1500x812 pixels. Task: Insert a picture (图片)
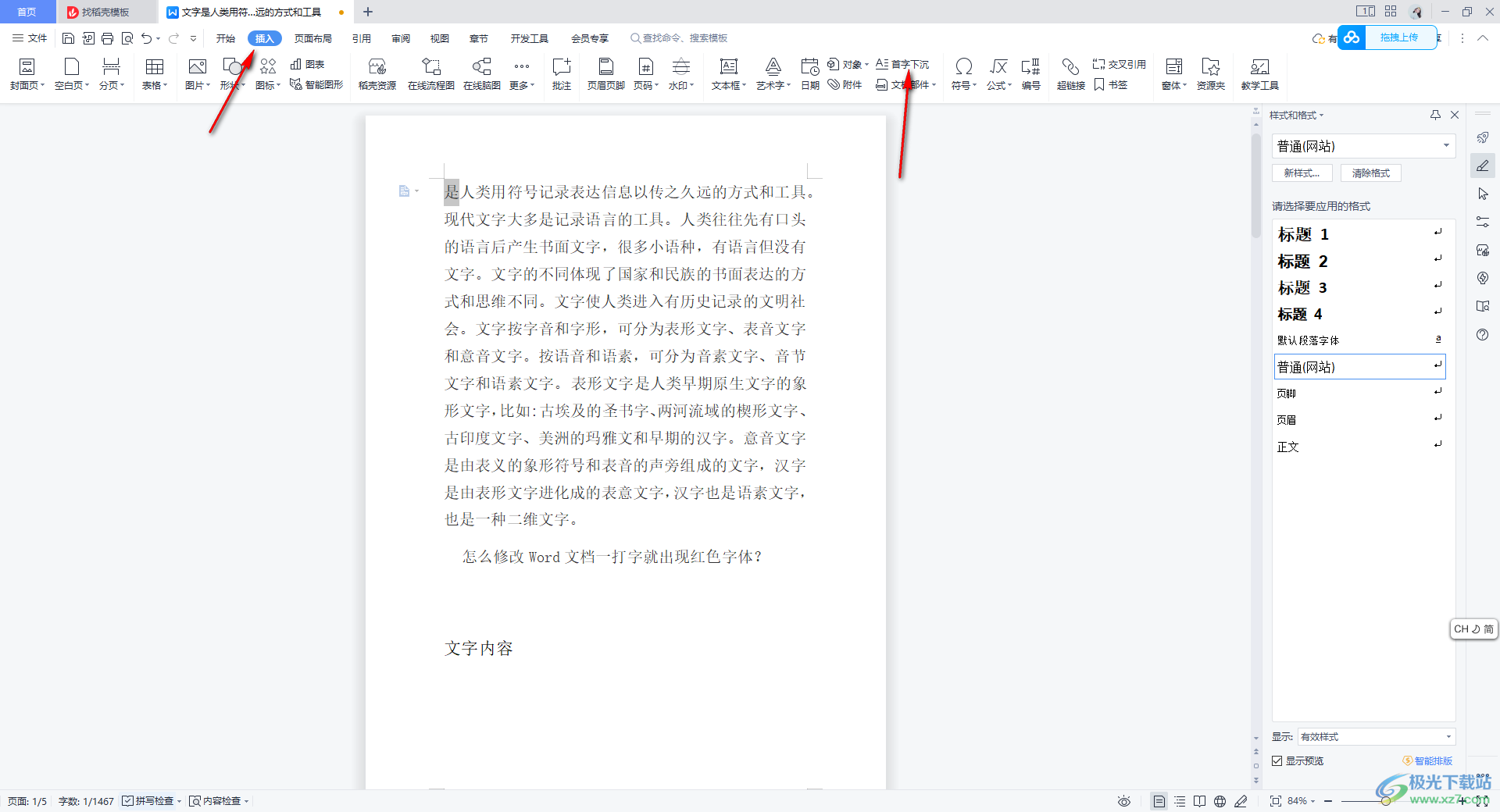coord(197,74)
